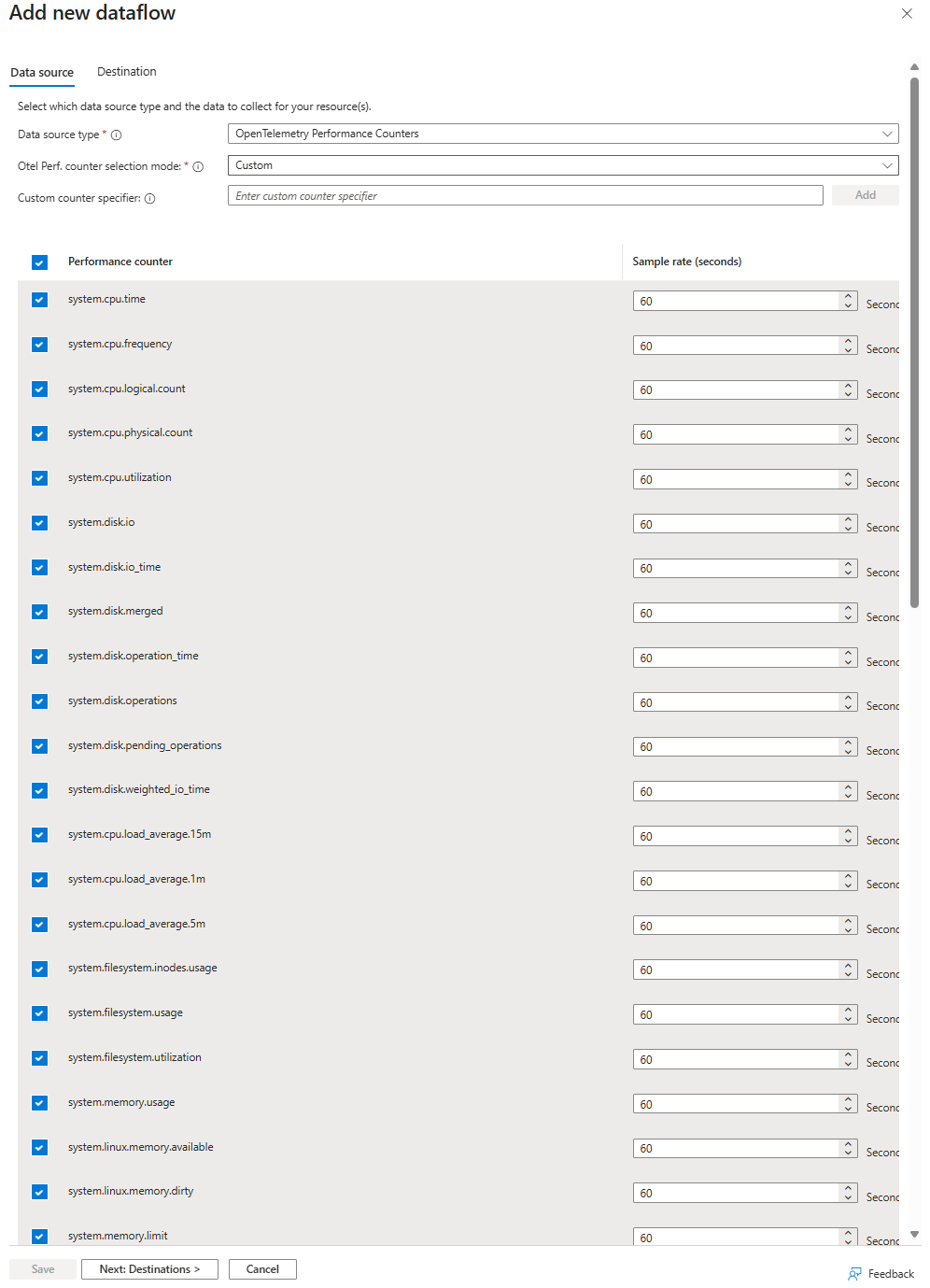The height and width of the screenshot is (1288, 930).
Task: Deselect system.filesystem.usage checkbox
Action: (x=39, y=1013)
